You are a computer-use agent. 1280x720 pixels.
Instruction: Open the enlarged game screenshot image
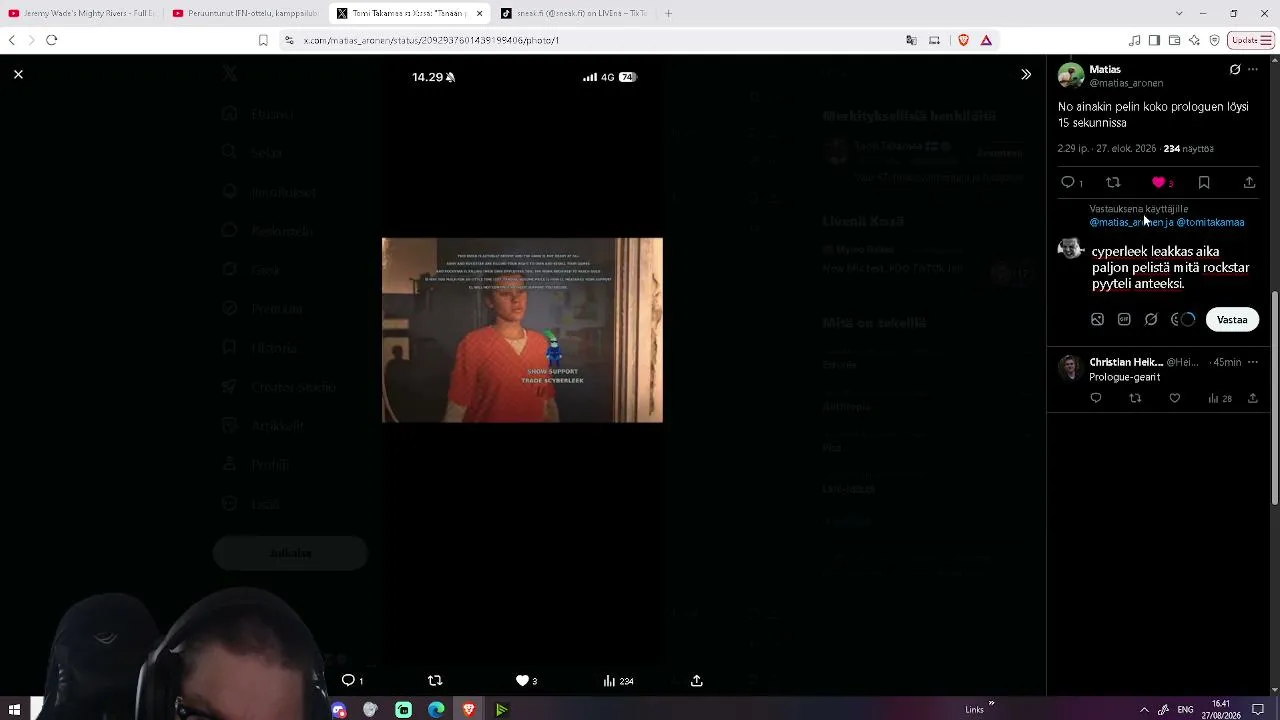[522, 330]
